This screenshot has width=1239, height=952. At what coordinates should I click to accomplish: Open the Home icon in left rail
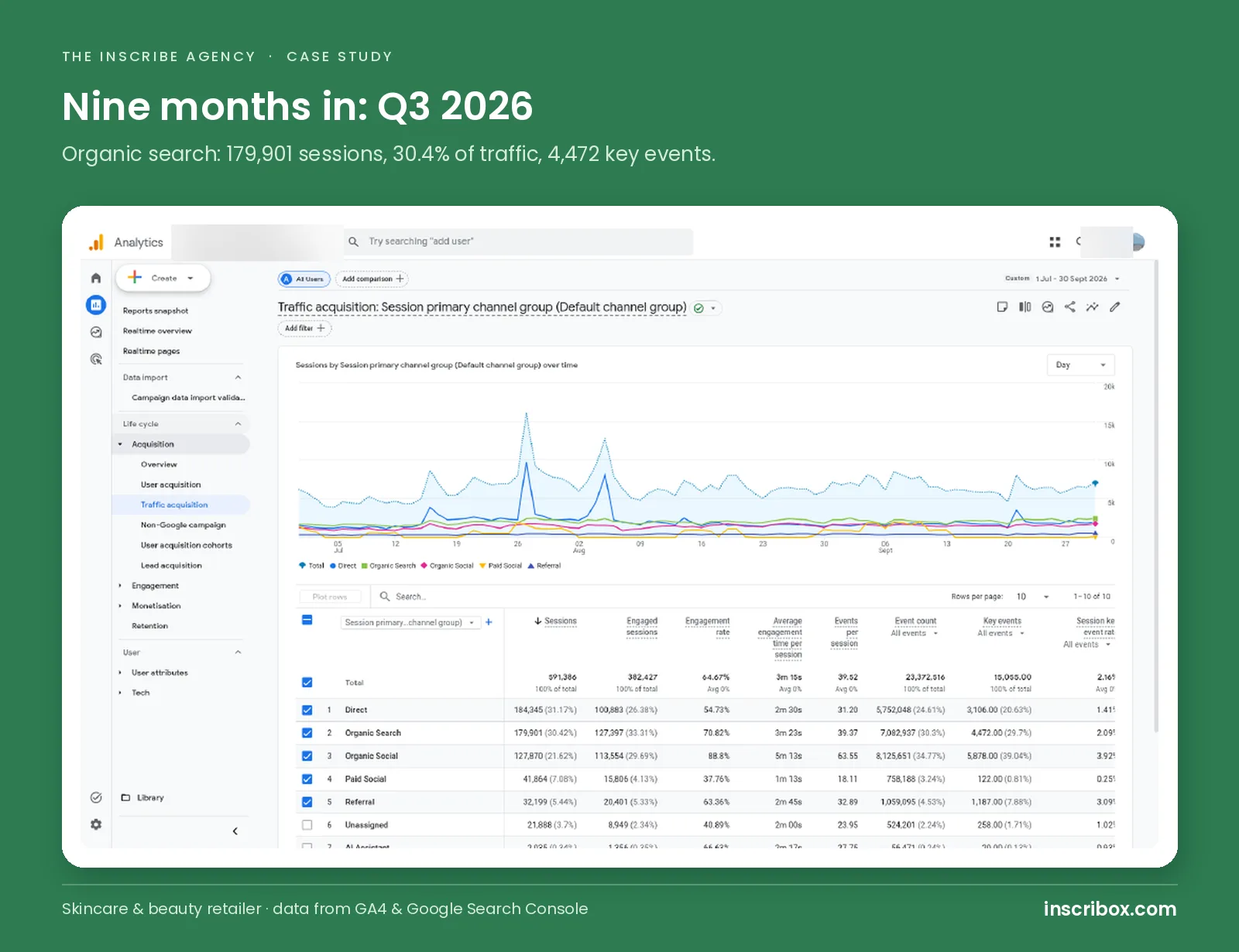coord(96,279)
